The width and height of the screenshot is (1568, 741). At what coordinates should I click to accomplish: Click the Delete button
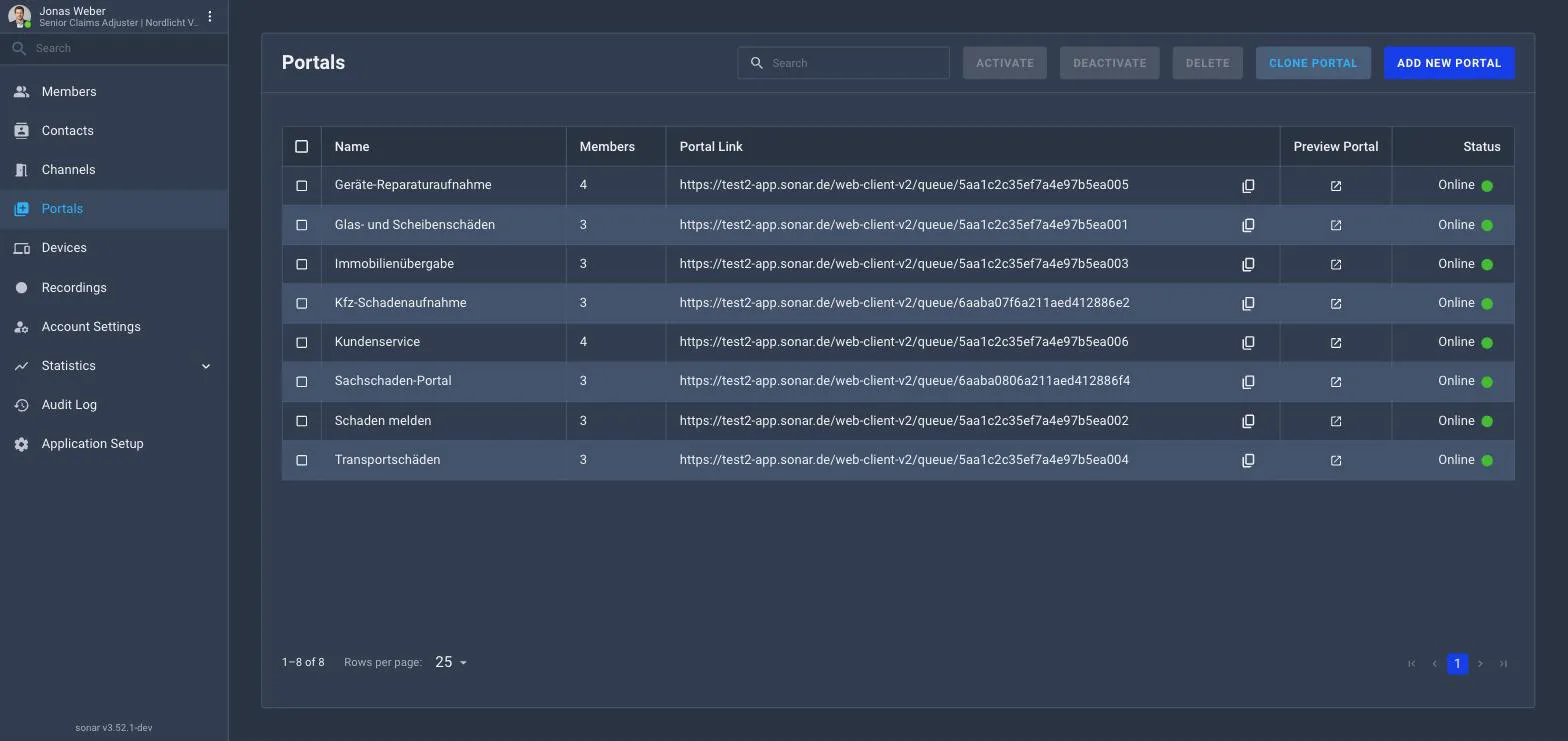click(1208, 63)
